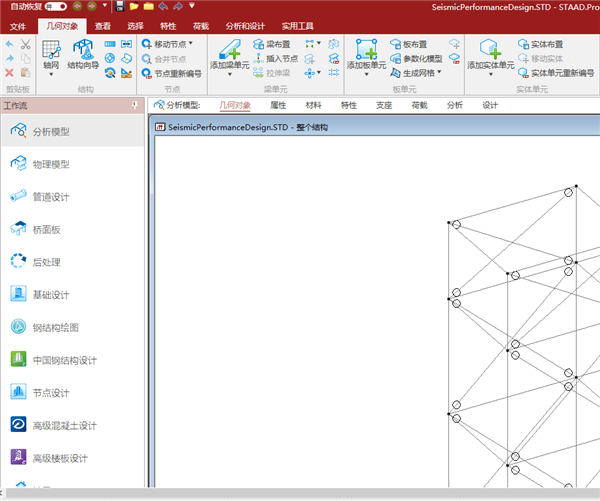Click the 添加板单元 add plate icon
The height and width of the screenshot is (501, 600).
(x=366, y=49)
